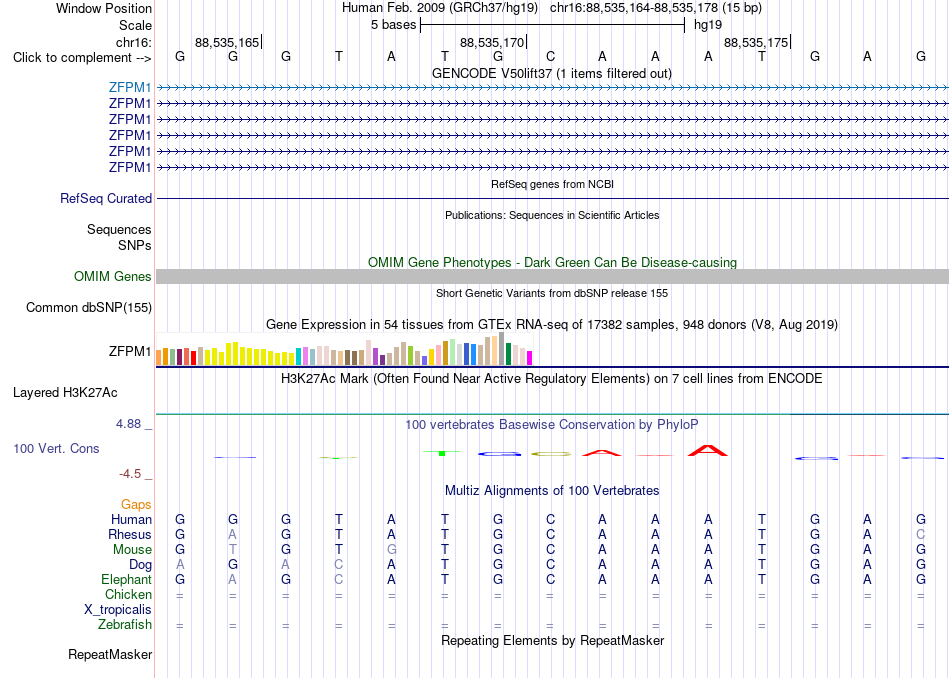Click the '4.88' conservation scale value
The width and height of the screenshot is (950, 678).
click(x=128, y=424)
